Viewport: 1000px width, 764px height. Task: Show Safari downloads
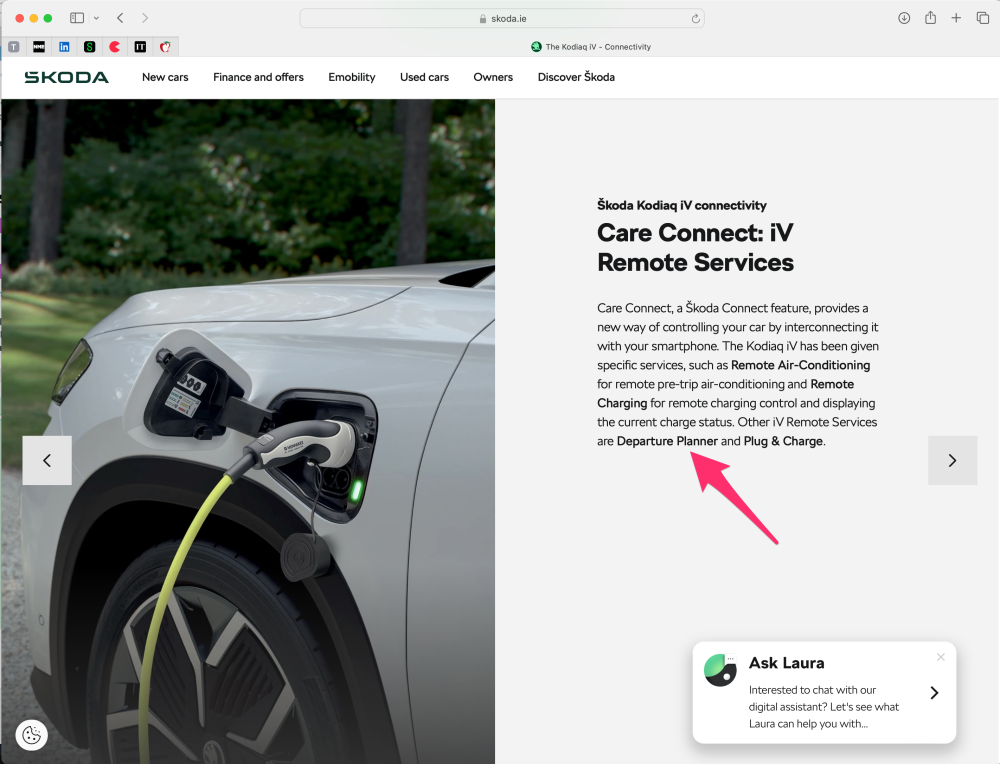[904, 18]
